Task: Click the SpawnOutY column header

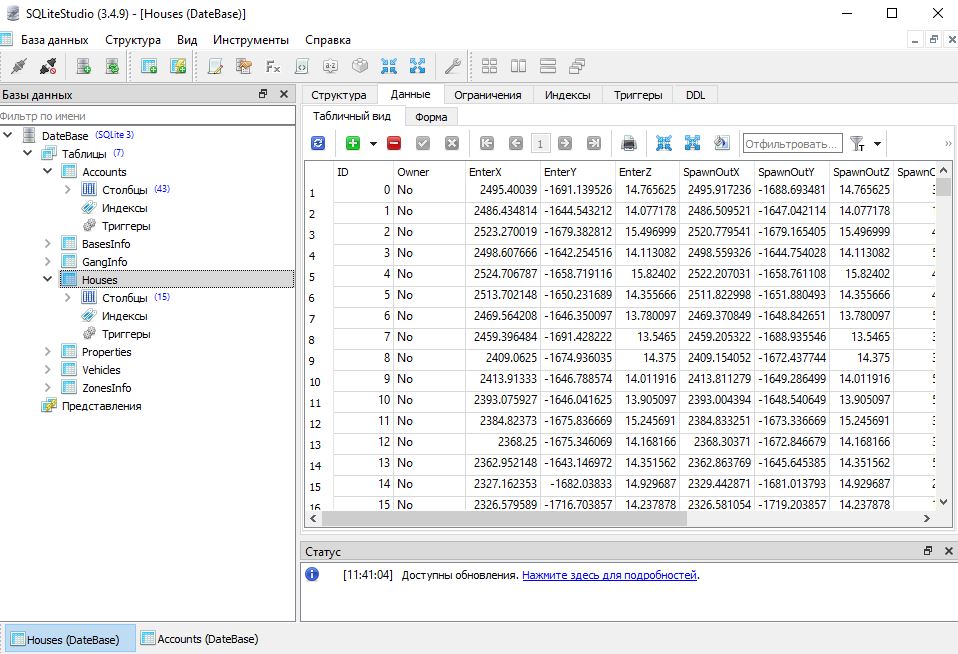Action: tap(792, 172)
